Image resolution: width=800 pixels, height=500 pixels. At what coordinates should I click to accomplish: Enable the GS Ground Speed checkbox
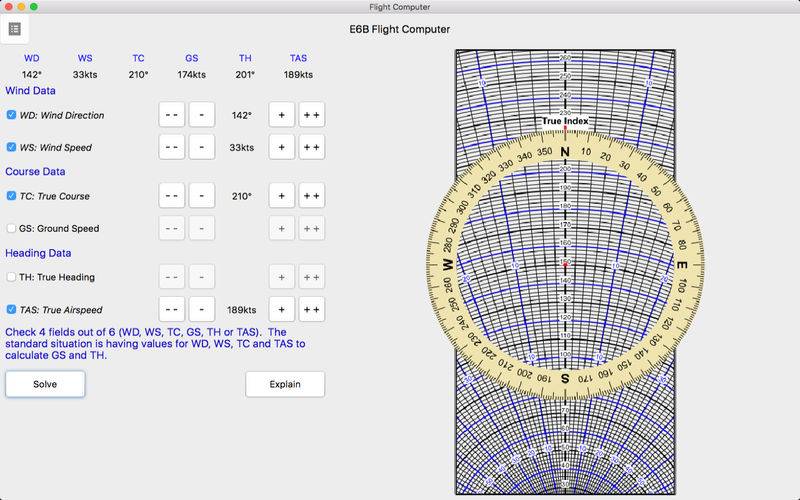pos(11,228)
